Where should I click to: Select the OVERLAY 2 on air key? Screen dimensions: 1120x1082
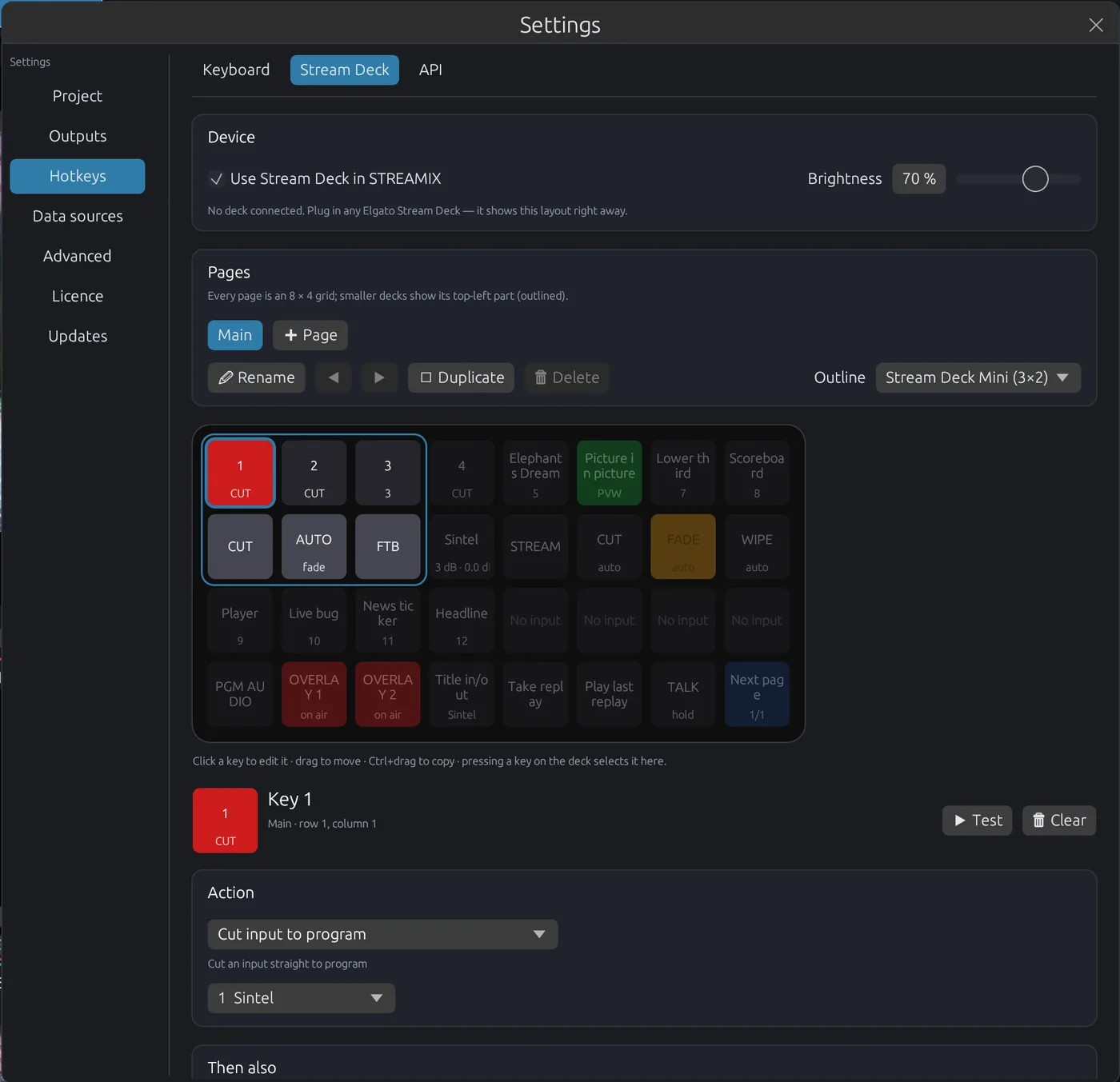point(388,694)
